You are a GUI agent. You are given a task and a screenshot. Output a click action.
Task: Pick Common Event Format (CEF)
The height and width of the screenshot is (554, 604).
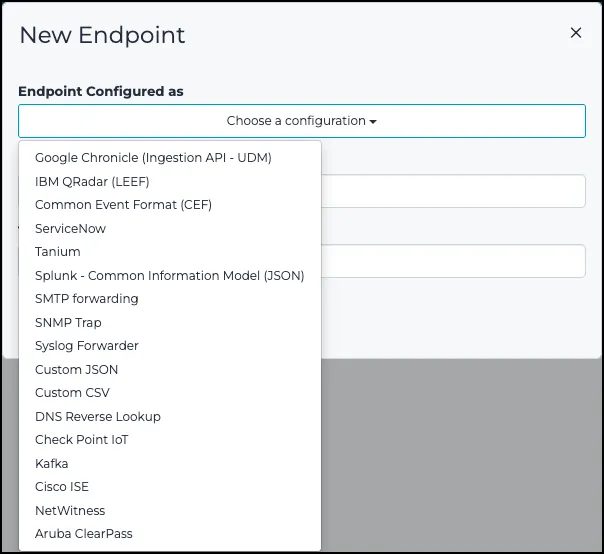[123, 205]
